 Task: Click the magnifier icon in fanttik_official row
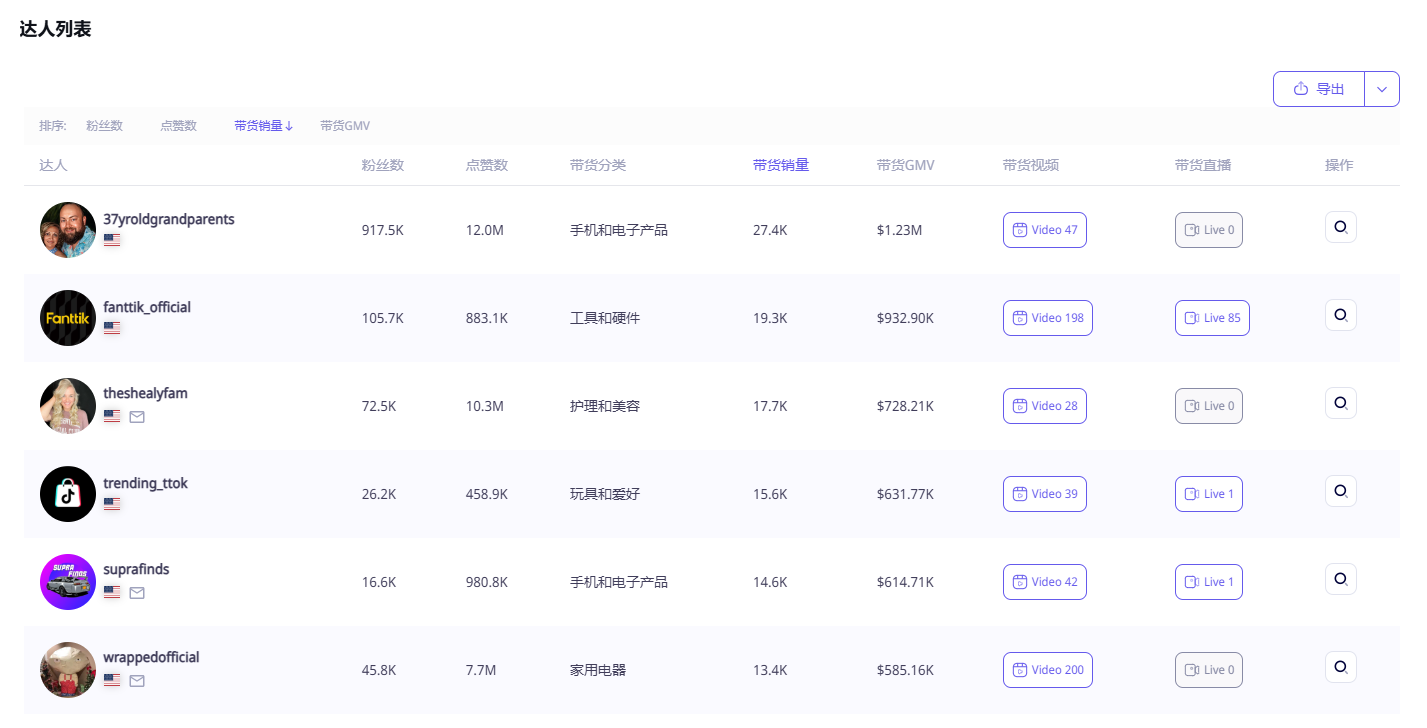tap(1340, 316)
